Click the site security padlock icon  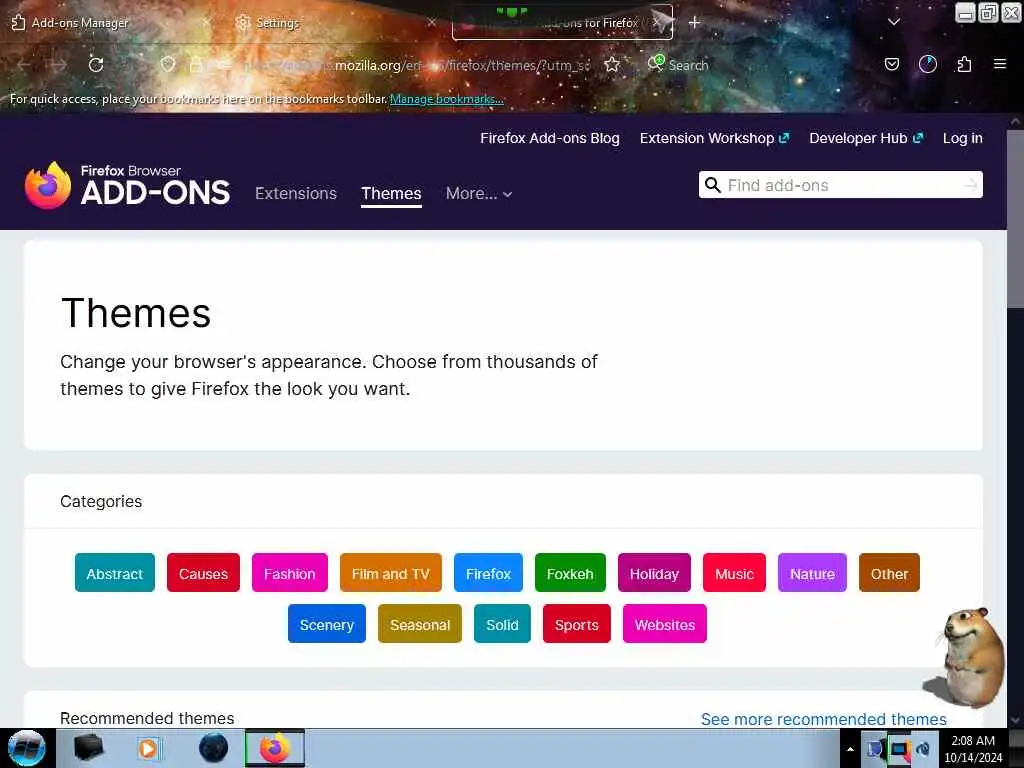195,65
